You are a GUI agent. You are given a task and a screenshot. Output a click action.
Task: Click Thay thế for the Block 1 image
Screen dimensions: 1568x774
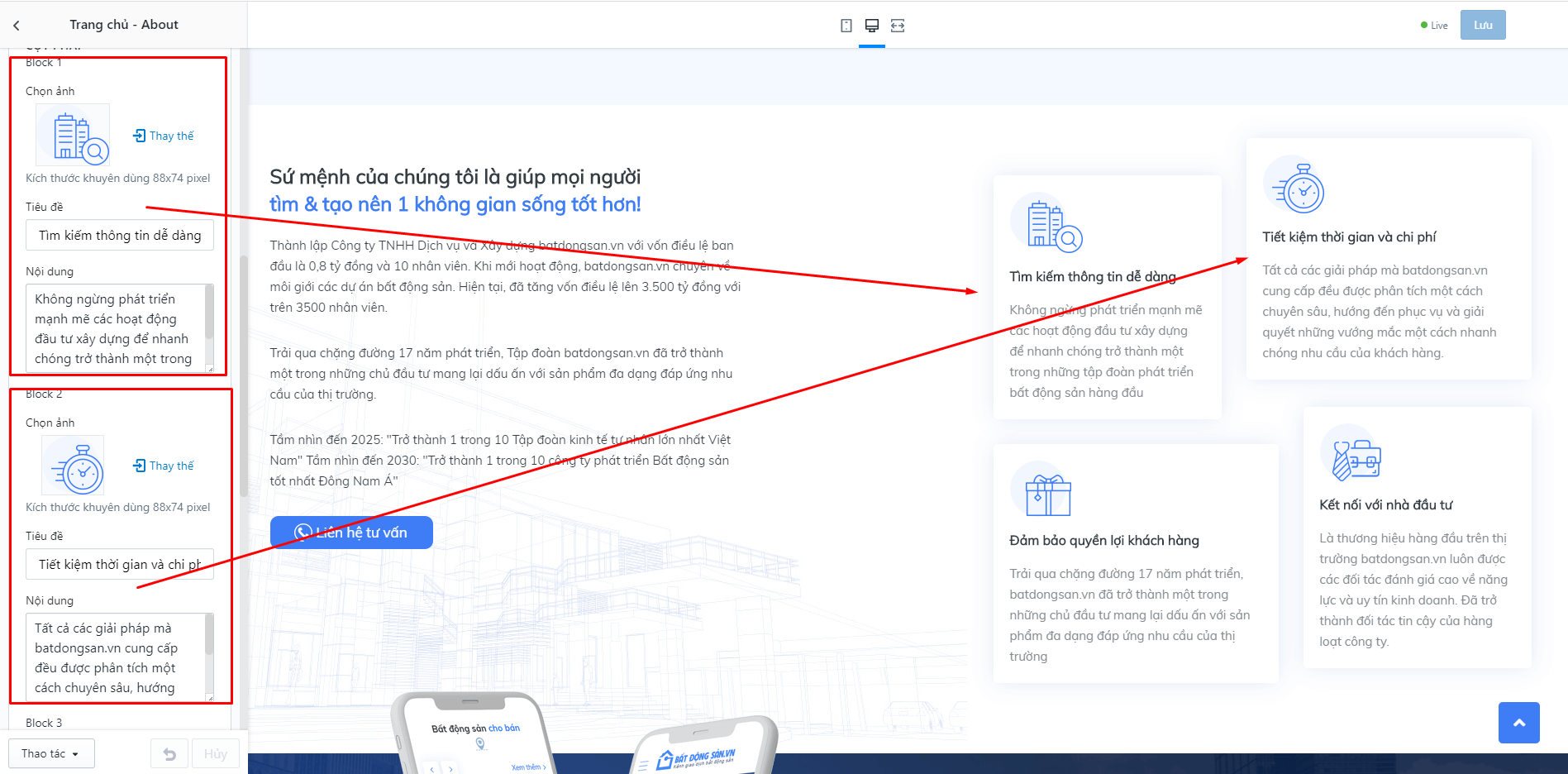click(164, 136)
